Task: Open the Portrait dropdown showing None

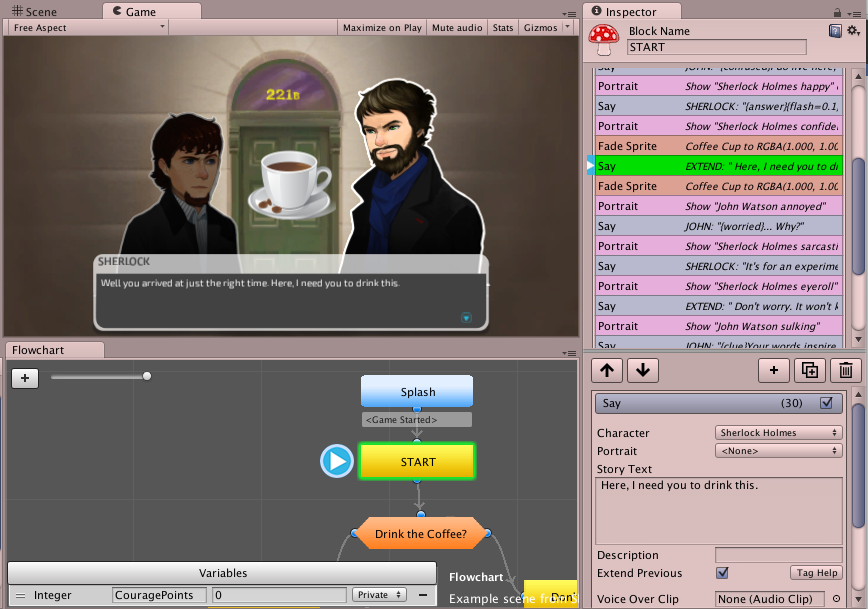Action: (x=778, y=451)
